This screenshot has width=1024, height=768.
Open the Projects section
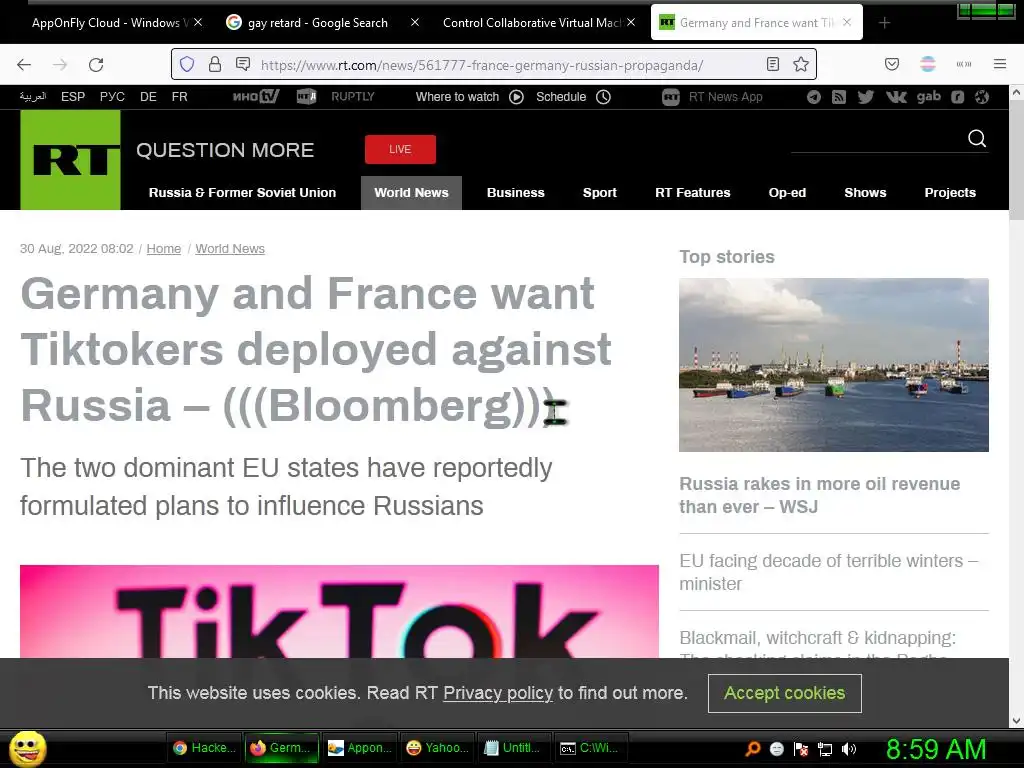[950, 193]
